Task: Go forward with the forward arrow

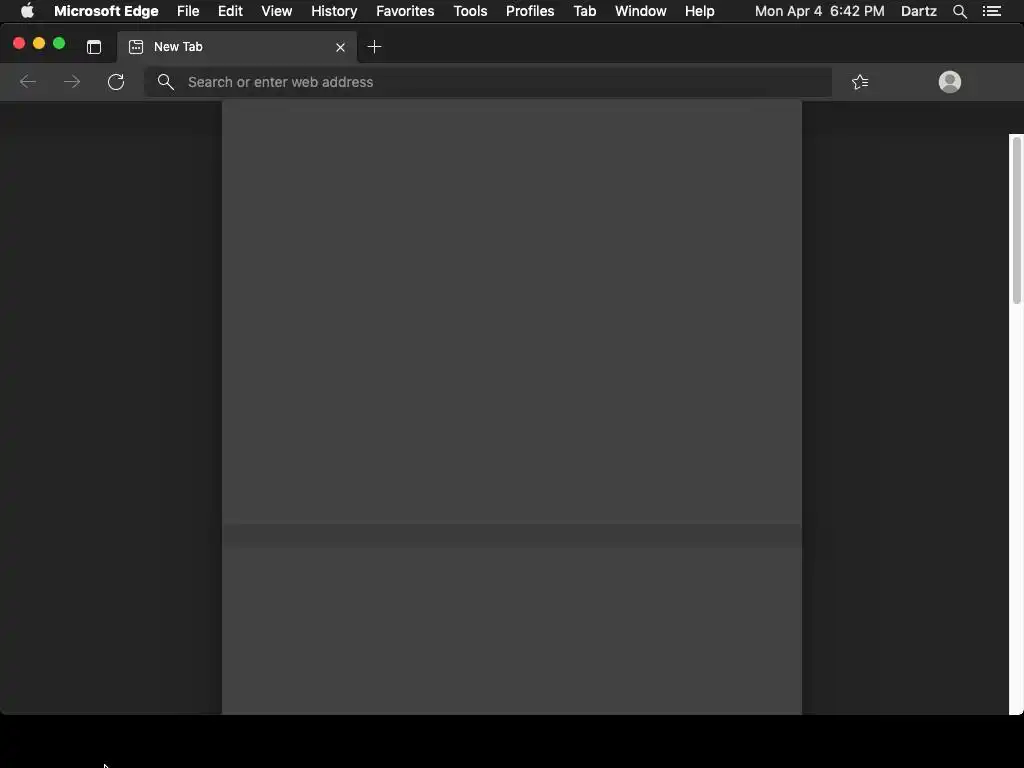Action: coord(72,82)
